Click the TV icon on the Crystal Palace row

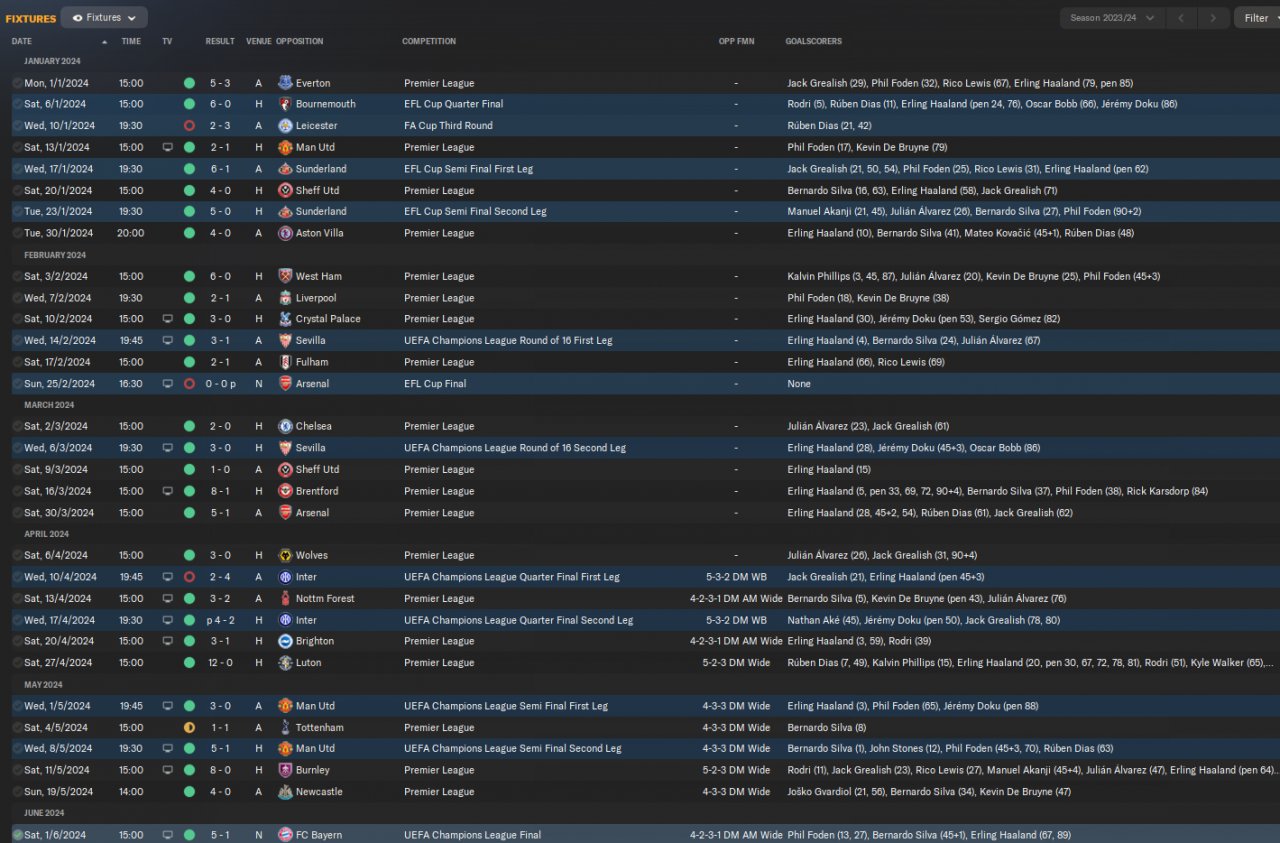pyautogui.click(x=167, y=319)
